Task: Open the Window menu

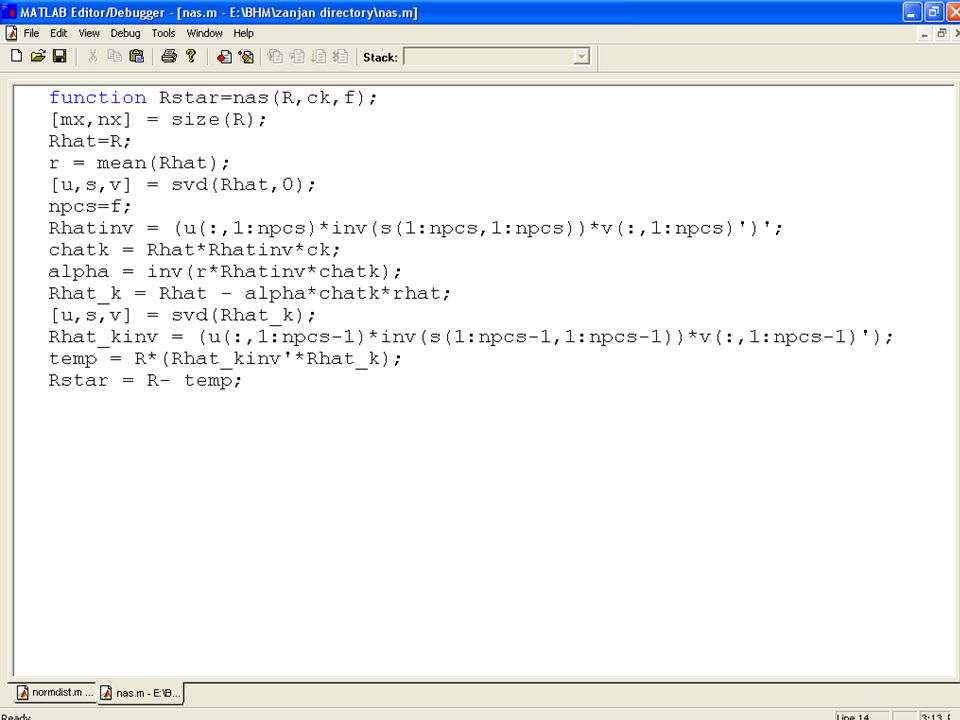Action: [x=204, y=33]
